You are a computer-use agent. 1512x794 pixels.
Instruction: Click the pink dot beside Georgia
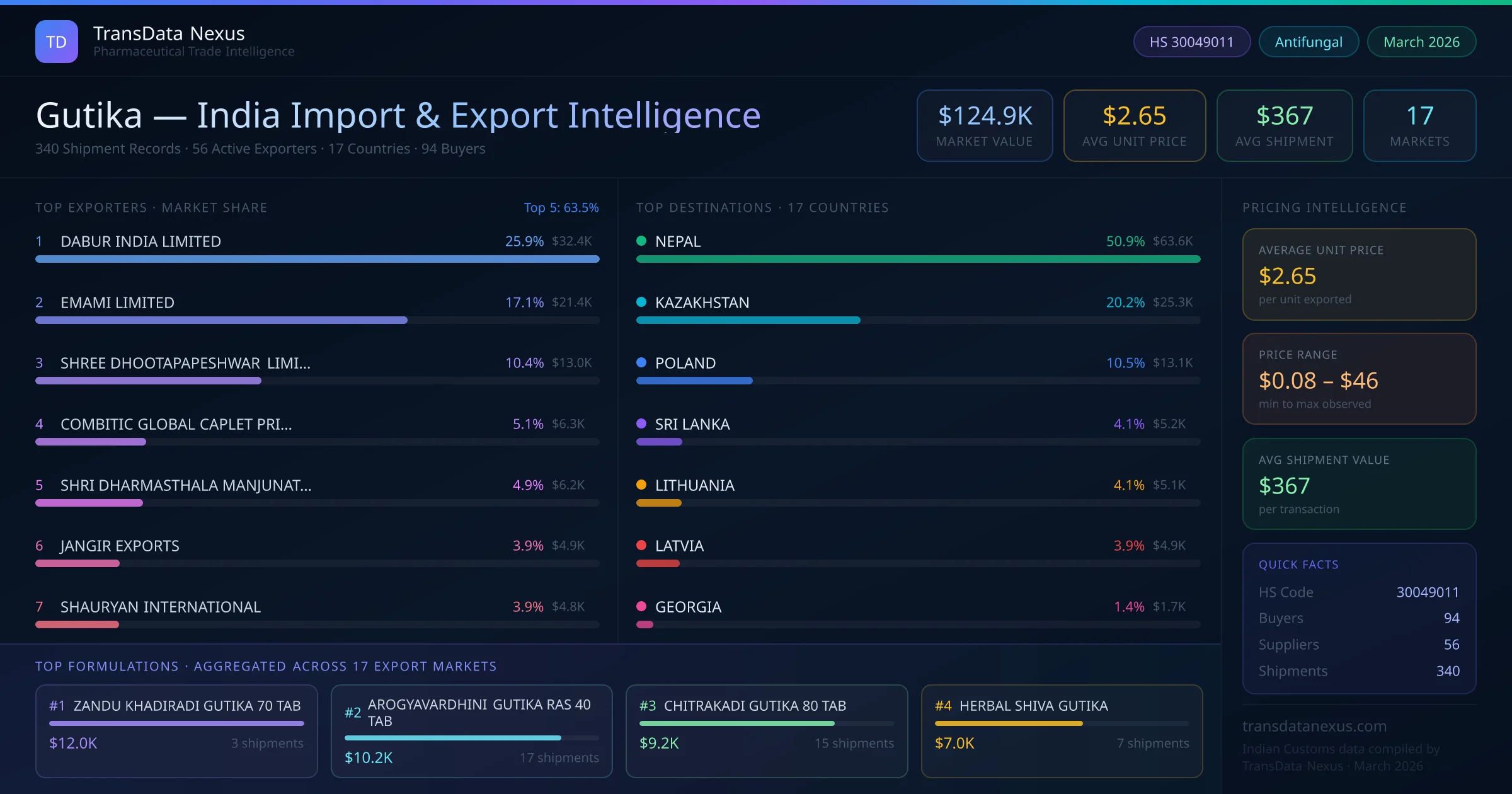(x=641, y=606)
